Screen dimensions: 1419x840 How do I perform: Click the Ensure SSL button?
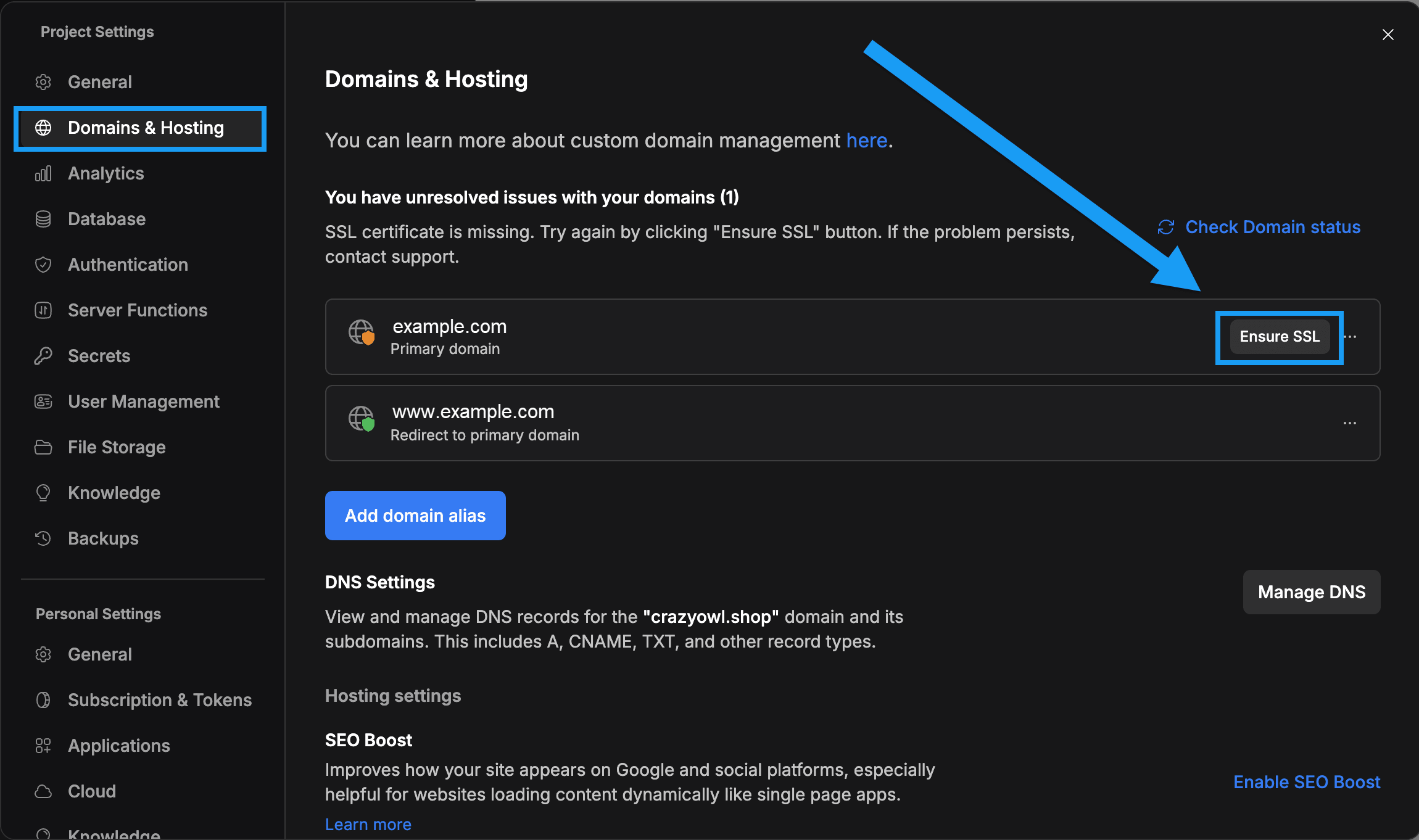click(1278, 337)
